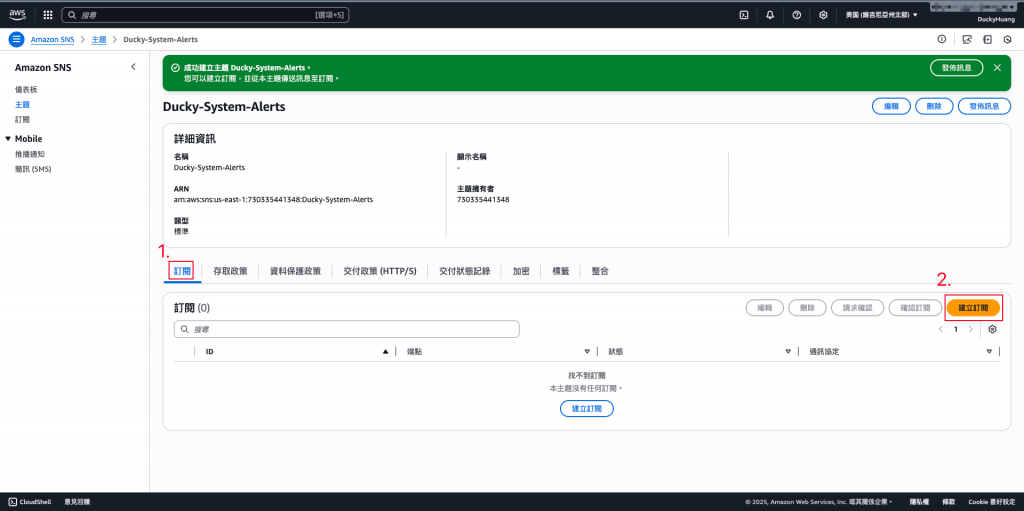Image resolution: width=1024 pixels, height=511 pixels.
Task: Open table preferences gear in subscriptions panel
Action: coord(993,329)
